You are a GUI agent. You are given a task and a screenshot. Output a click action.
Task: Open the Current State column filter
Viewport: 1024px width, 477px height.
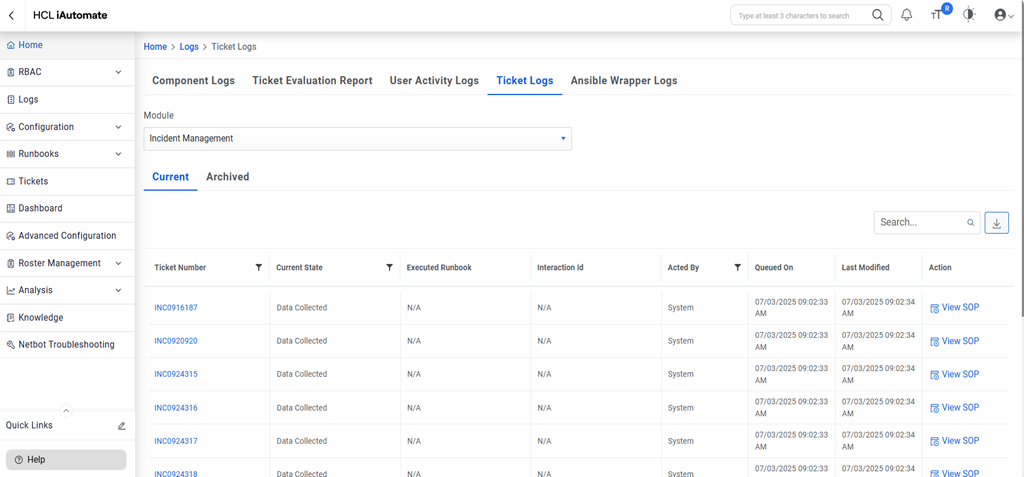click(389, 268)
